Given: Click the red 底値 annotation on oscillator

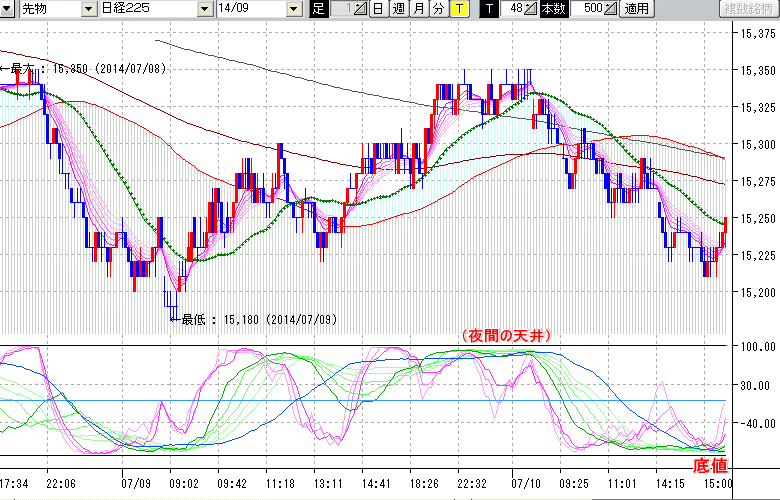Looking at the screenshot, I should [x=710, y=465].
